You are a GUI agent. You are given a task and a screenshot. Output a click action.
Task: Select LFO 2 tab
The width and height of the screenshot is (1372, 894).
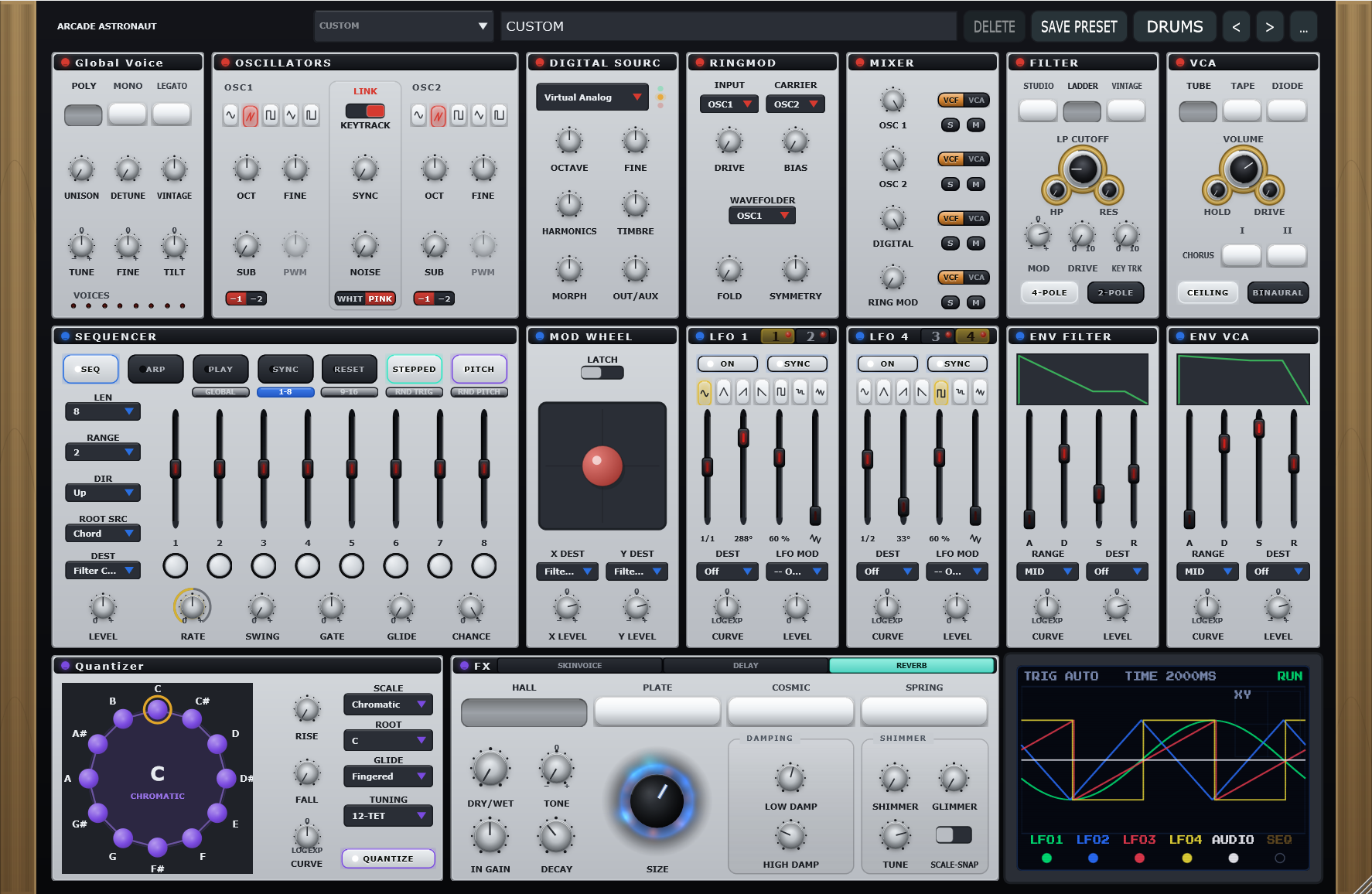[x=814, y=336]
